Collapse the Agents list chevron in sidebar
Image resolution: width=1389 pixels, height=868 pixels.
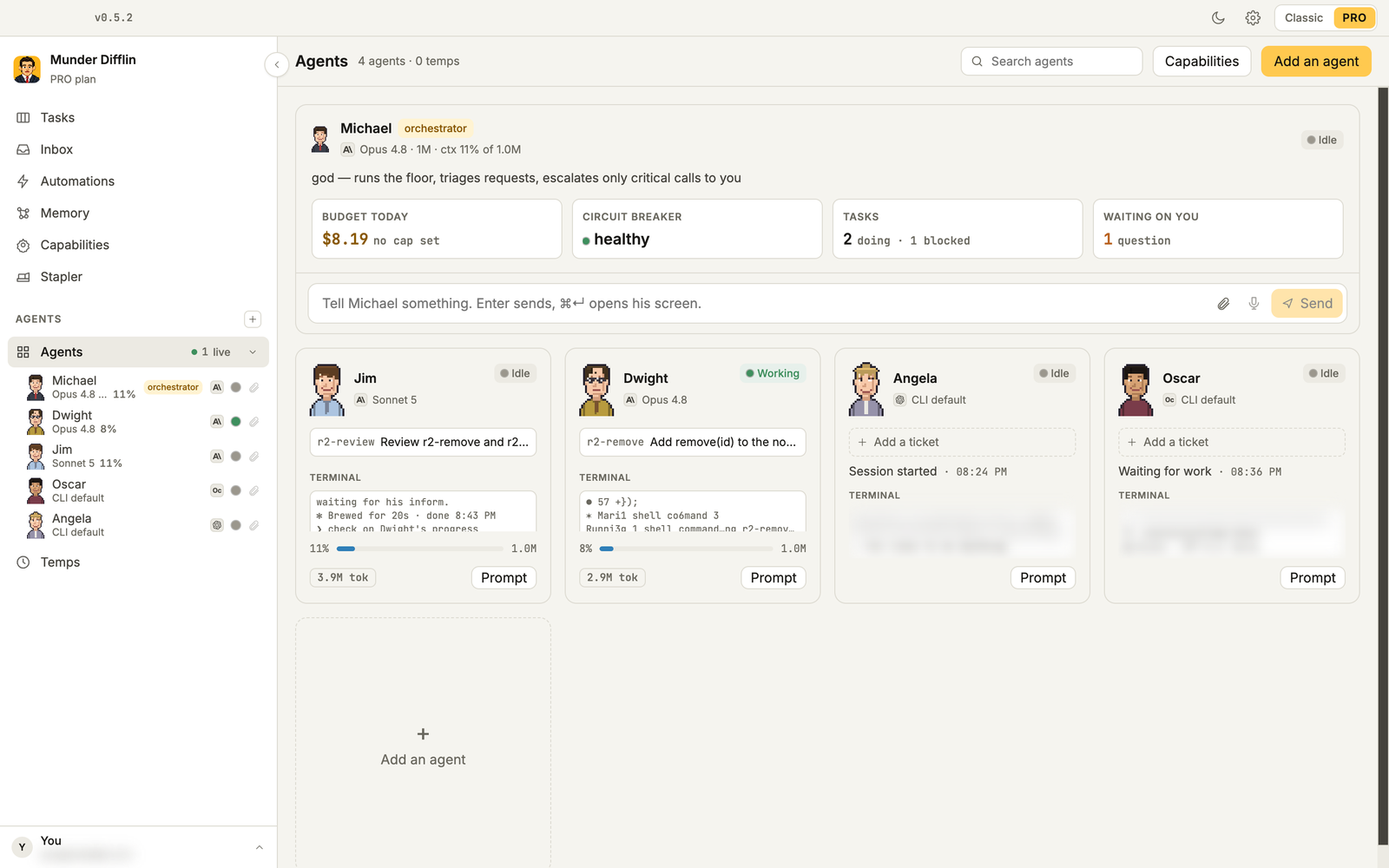click(253, 352)
